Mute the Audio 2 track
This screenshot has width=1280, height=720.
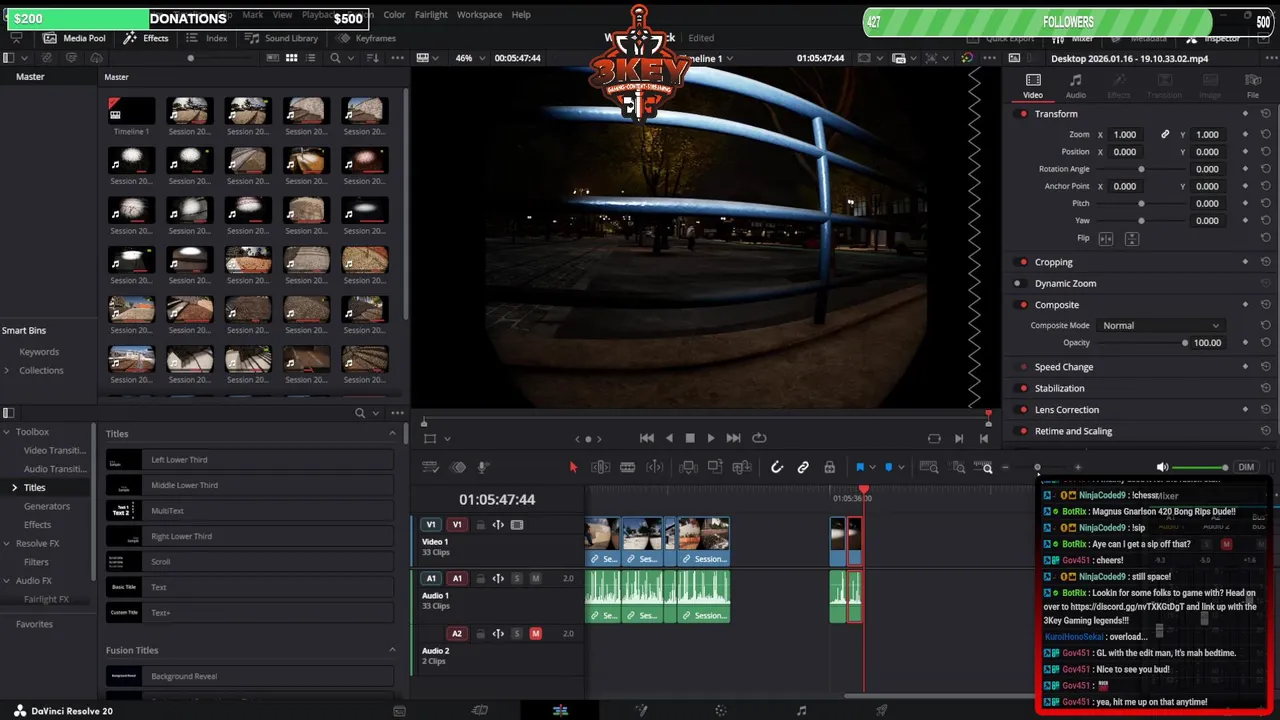tap(536, 633)
